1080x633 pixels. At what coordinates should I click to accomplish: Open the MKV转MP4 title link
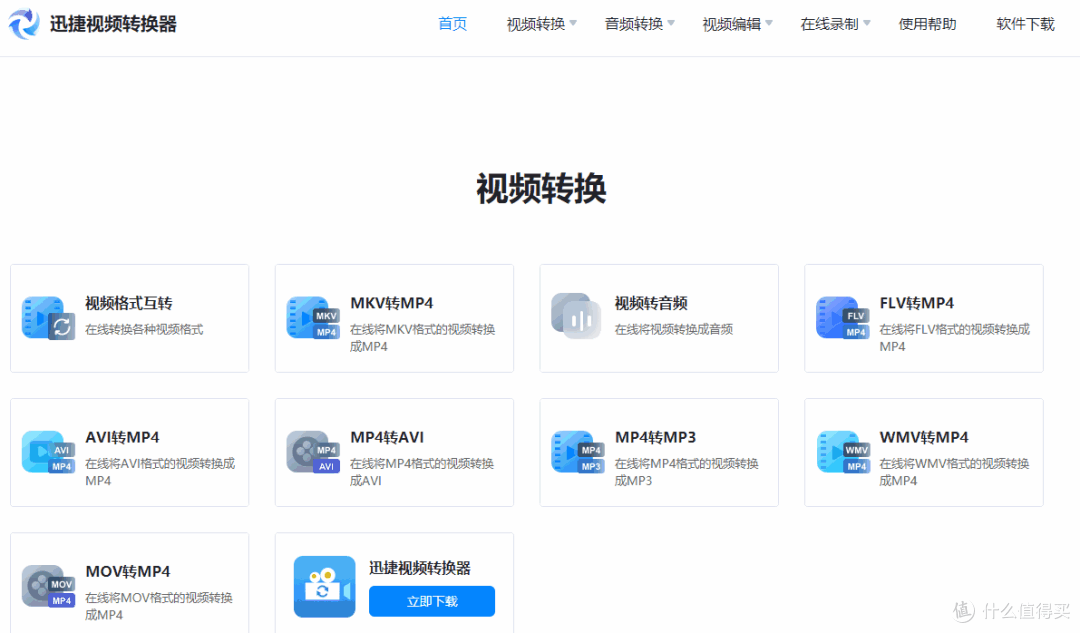392,303
